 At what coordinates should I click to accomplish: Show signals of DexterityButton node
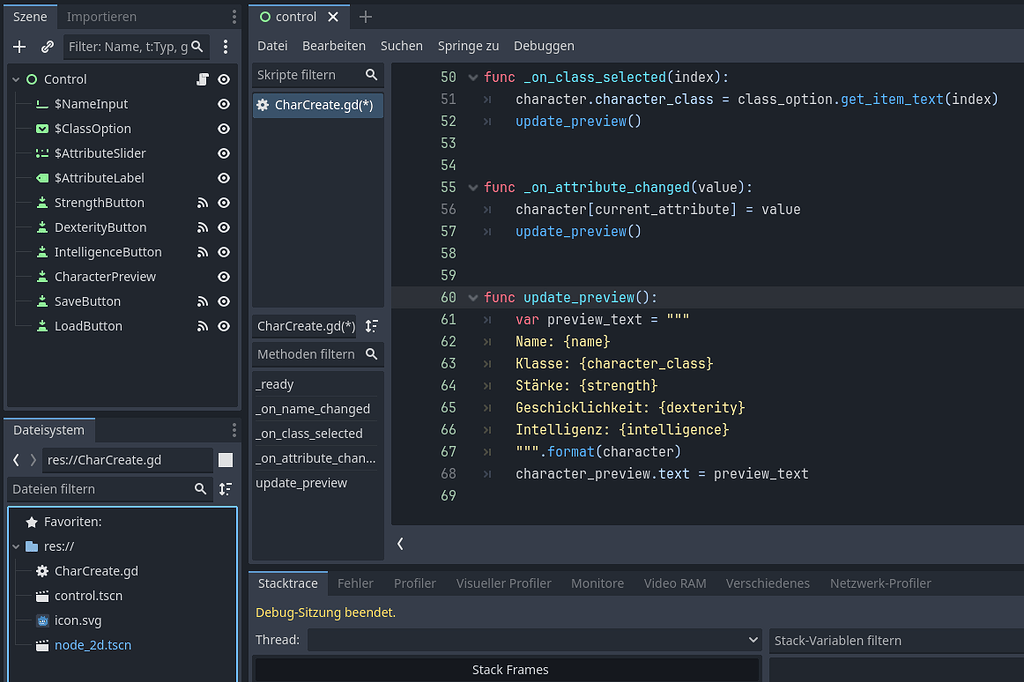[202, 227]
